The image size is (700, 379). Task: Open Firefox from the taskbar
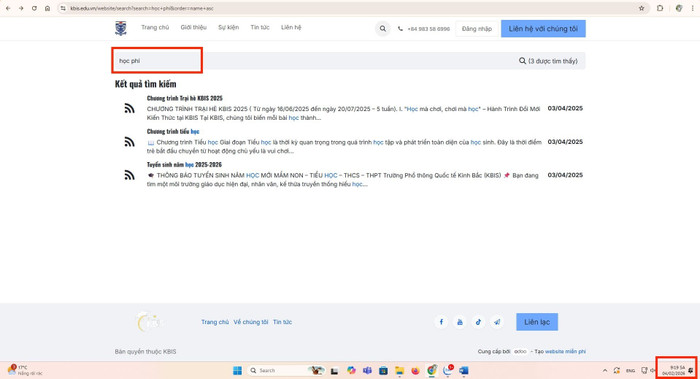coord(415,371)
